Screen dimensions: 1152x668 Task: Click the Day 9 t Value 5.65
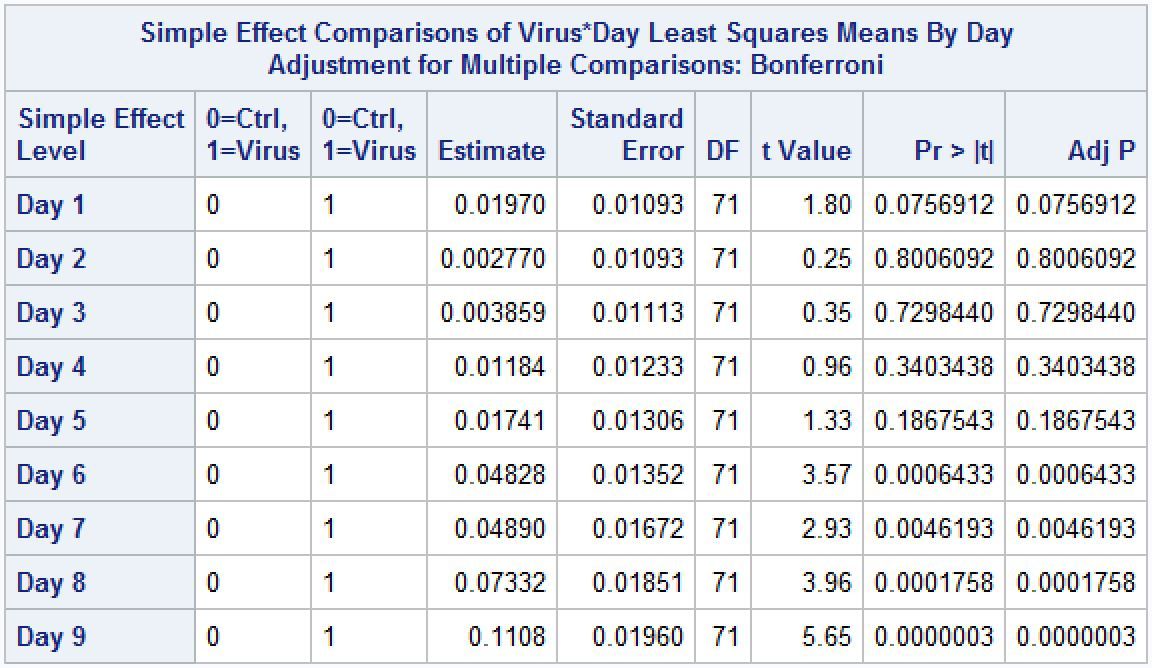(826, 637)
